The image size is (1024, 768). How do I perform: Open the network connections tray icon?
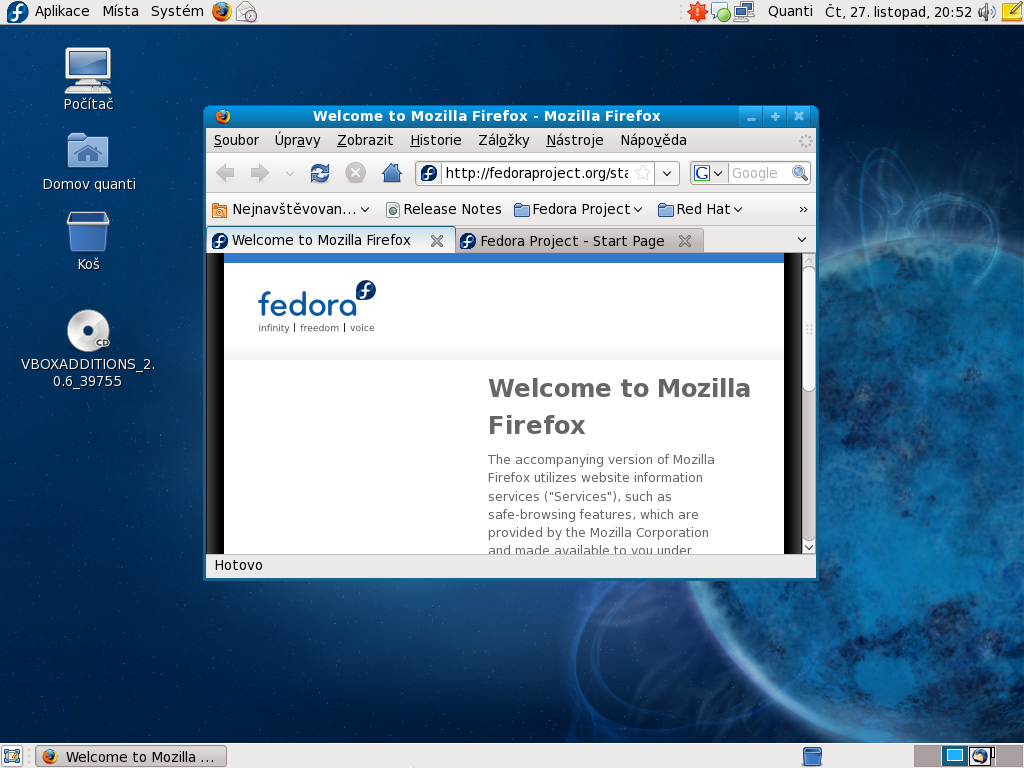pos(744,12)
